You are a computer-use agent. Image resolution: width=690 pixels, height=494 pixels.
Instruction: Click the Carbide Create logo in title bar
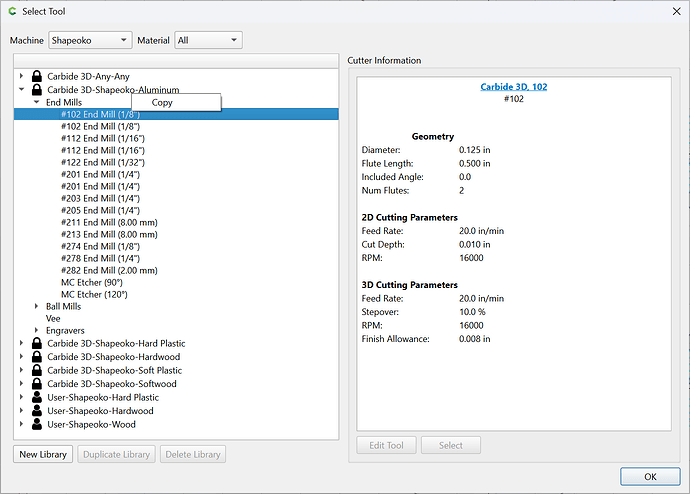tap(12, 11)
